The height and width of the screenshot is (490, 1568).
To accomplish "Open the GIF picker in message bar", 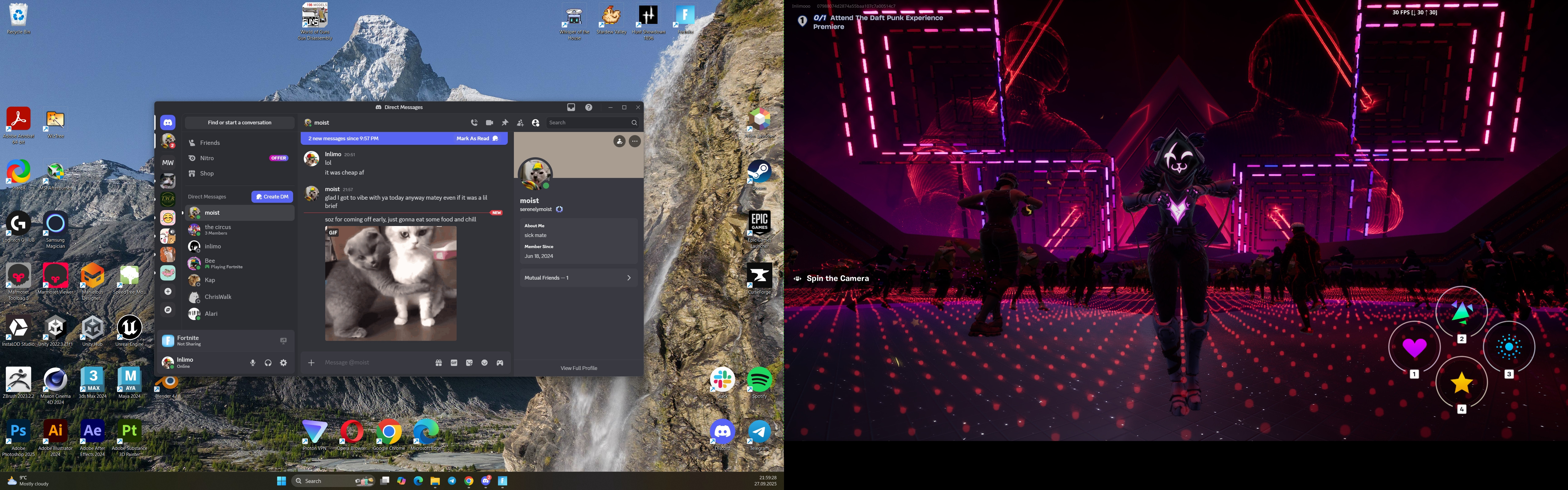I will pyautogui.click(x=454, y=363).
